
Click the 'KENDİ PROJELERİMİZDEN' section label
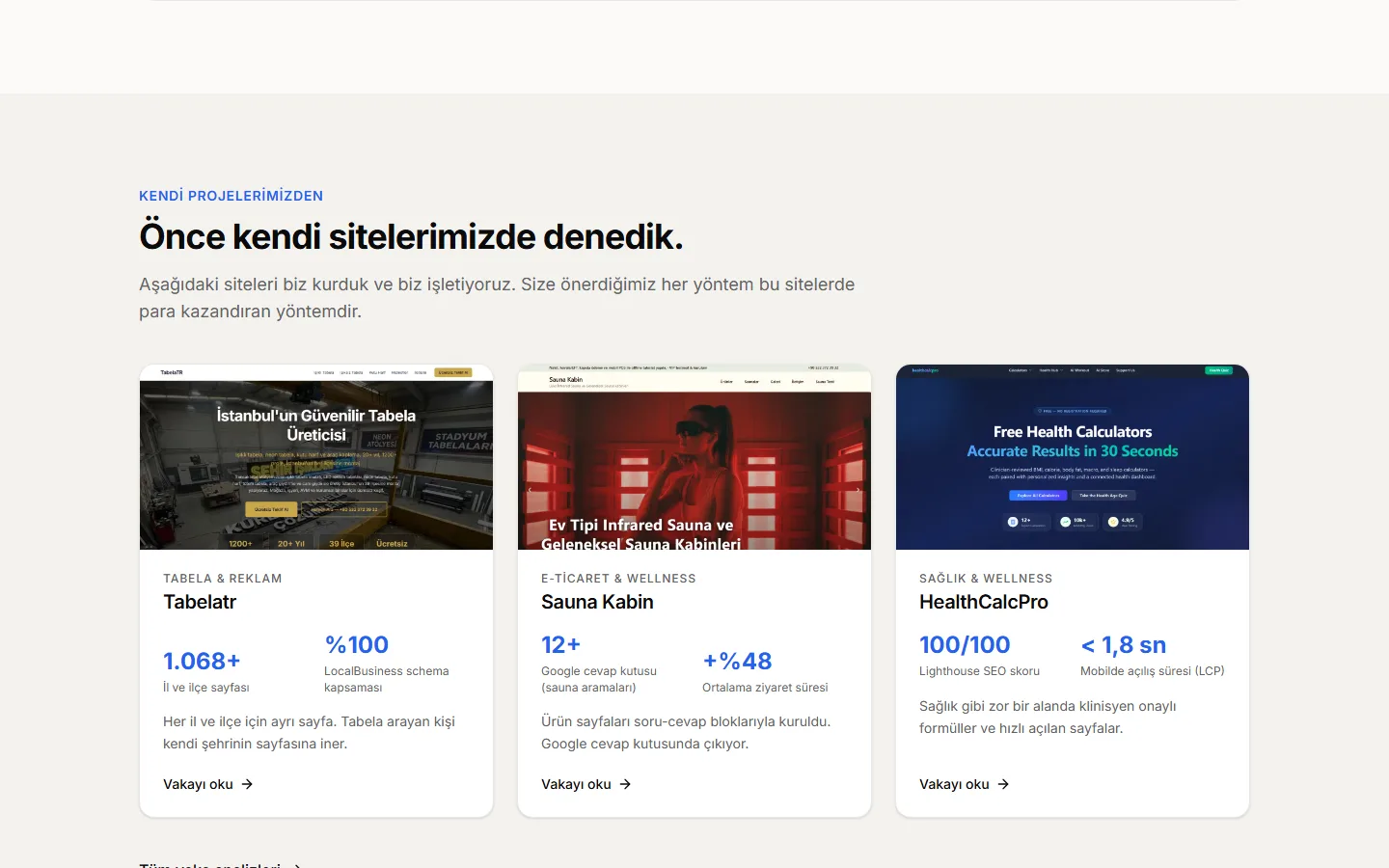[x=231, y=196]
